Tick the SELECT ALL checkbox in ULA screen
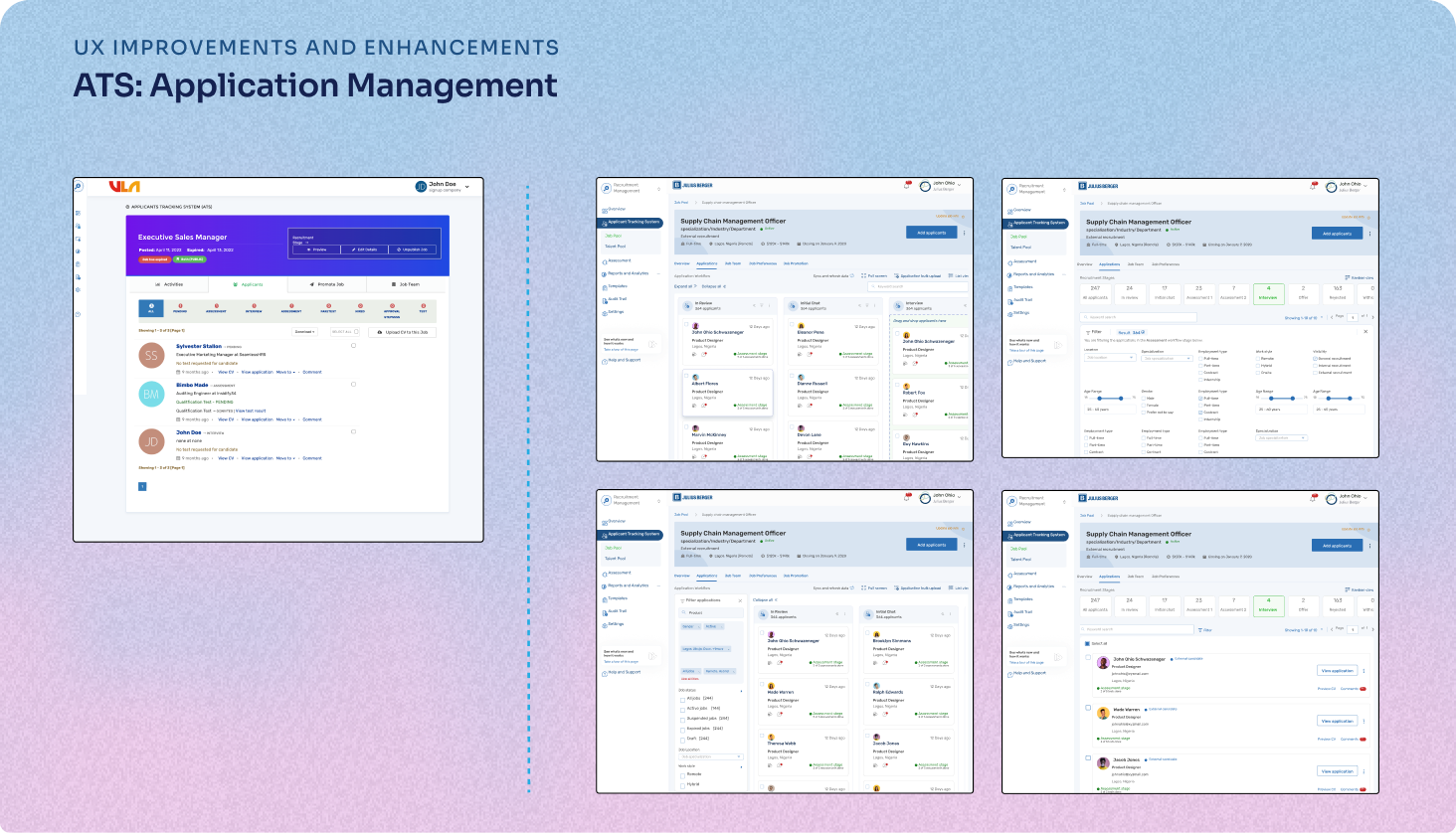 [x=356, y=332]
